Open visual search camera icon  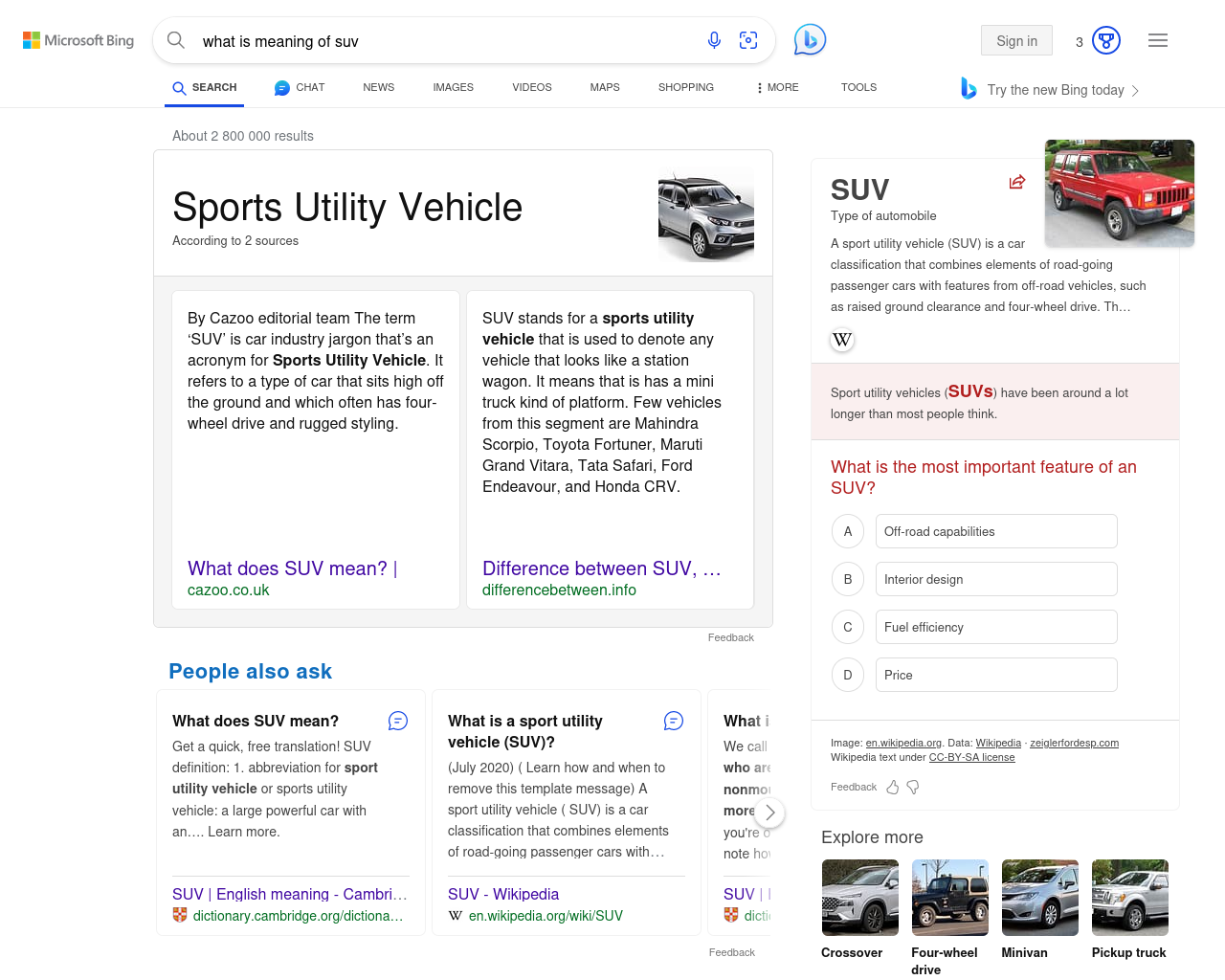748,40
